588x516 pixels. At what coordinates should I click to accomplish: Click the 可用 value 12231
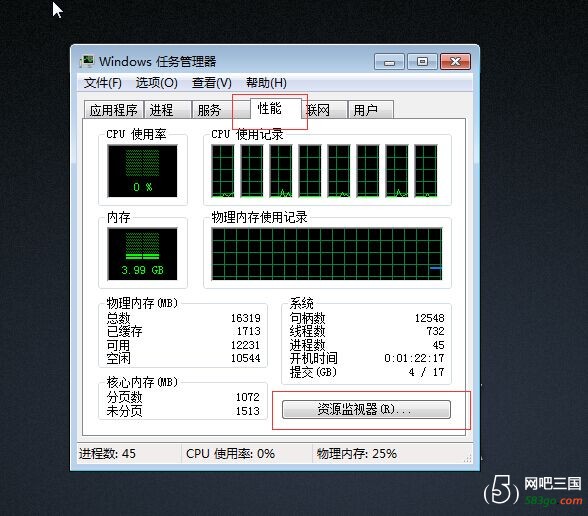point(245,345)
